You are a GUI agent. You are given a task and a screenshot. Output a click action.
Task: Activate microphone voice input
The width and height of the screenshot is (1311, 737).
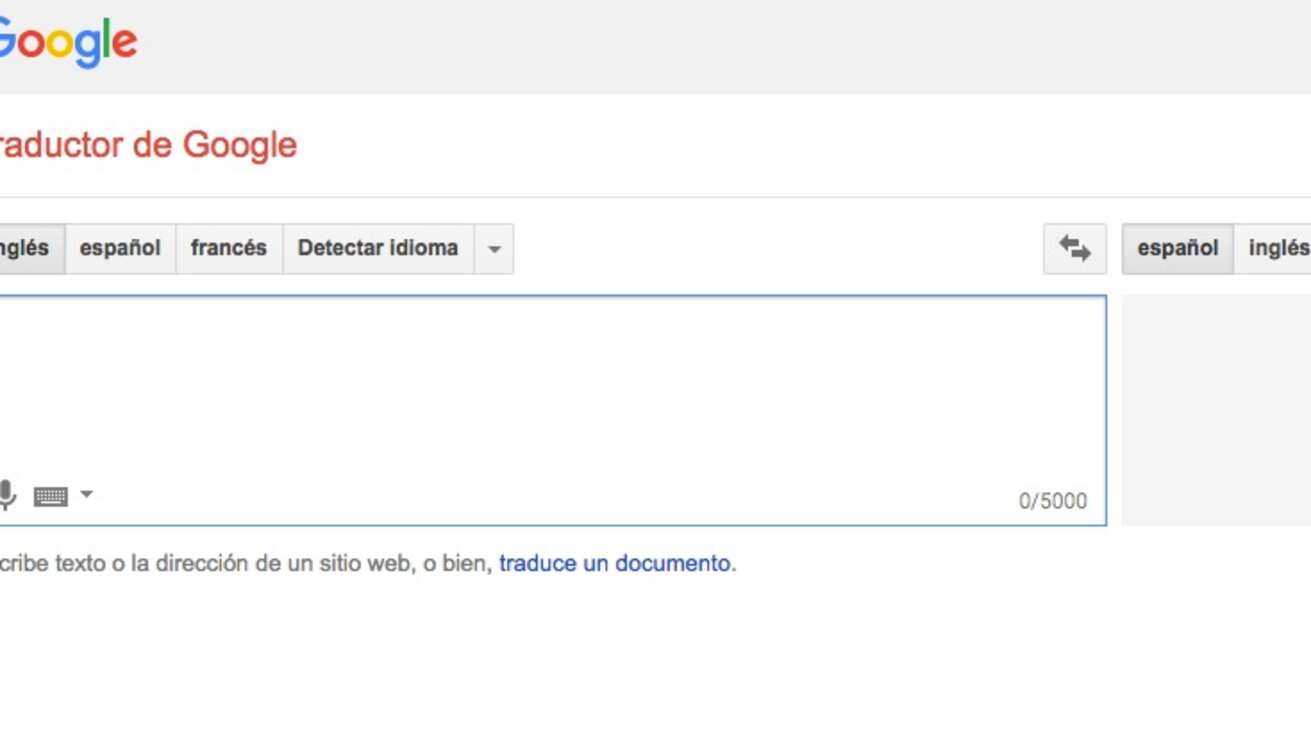pyautogui.click(x=7, y=494)
